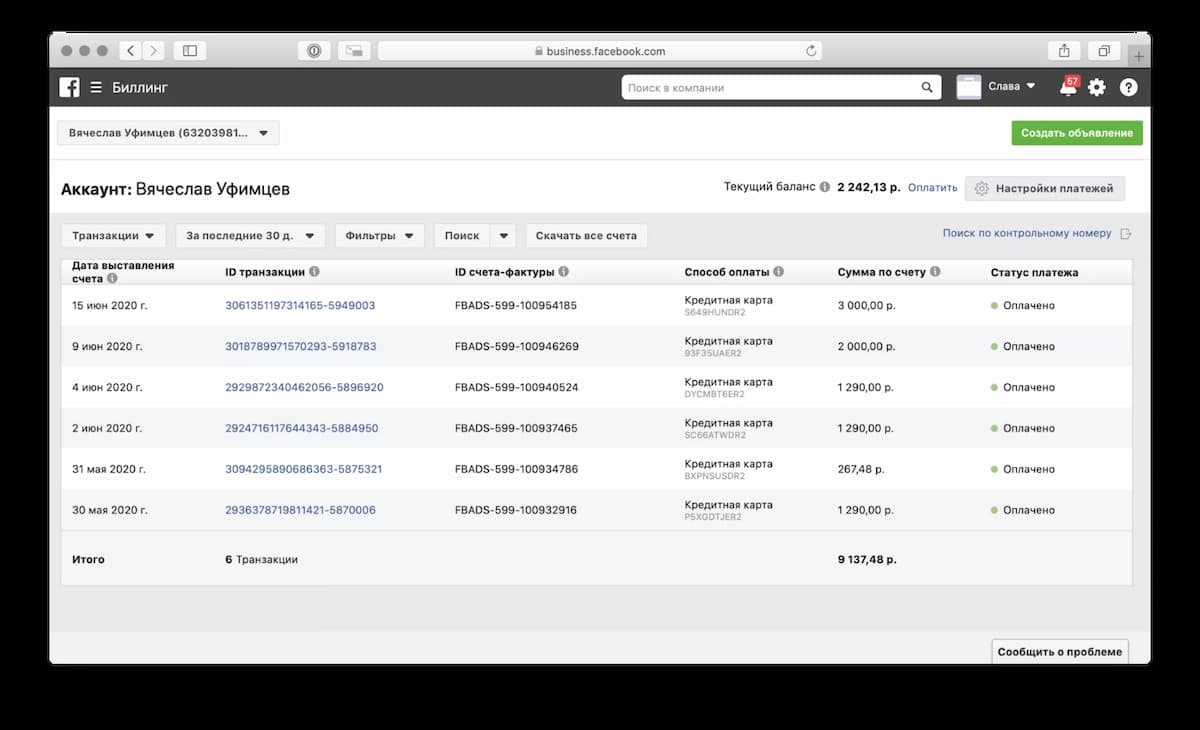Open transaction 3061351197314165-5949003 link
The width and height of the screenshot is (1200, 730).
[300, 305]
